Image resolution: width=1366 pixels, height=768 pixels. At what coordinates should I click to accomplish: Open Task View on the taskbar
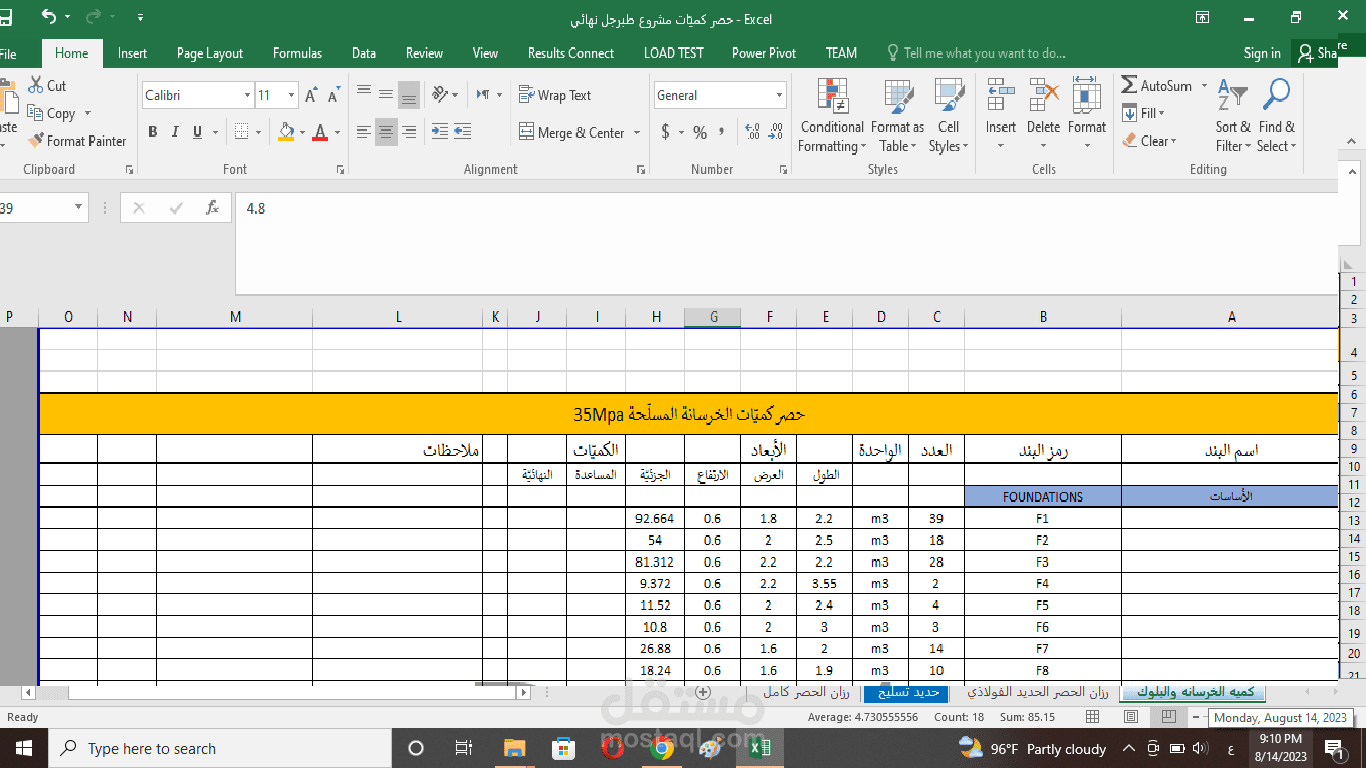tap(464, 748)
